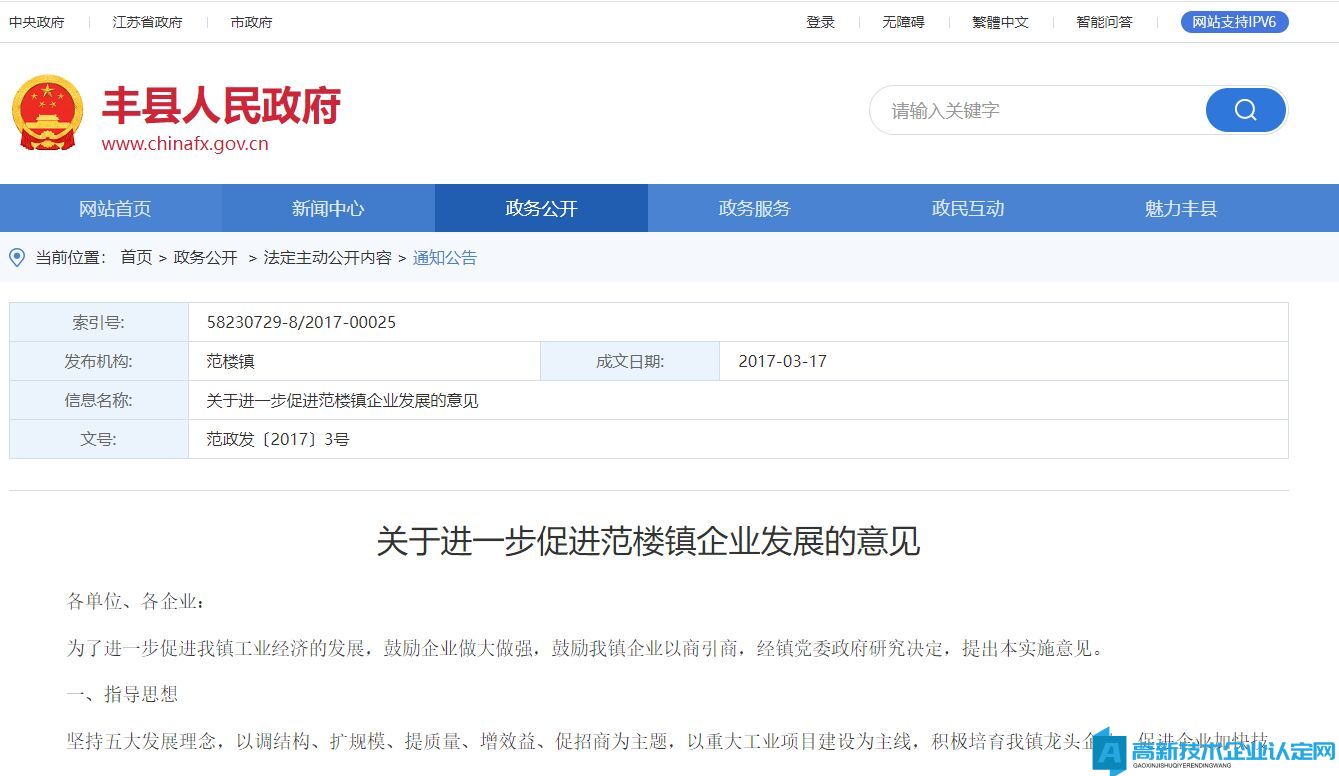Viewport: 1339px width, 776px height.
Task: Click the national emblem logo
Action: coord(47,113)
